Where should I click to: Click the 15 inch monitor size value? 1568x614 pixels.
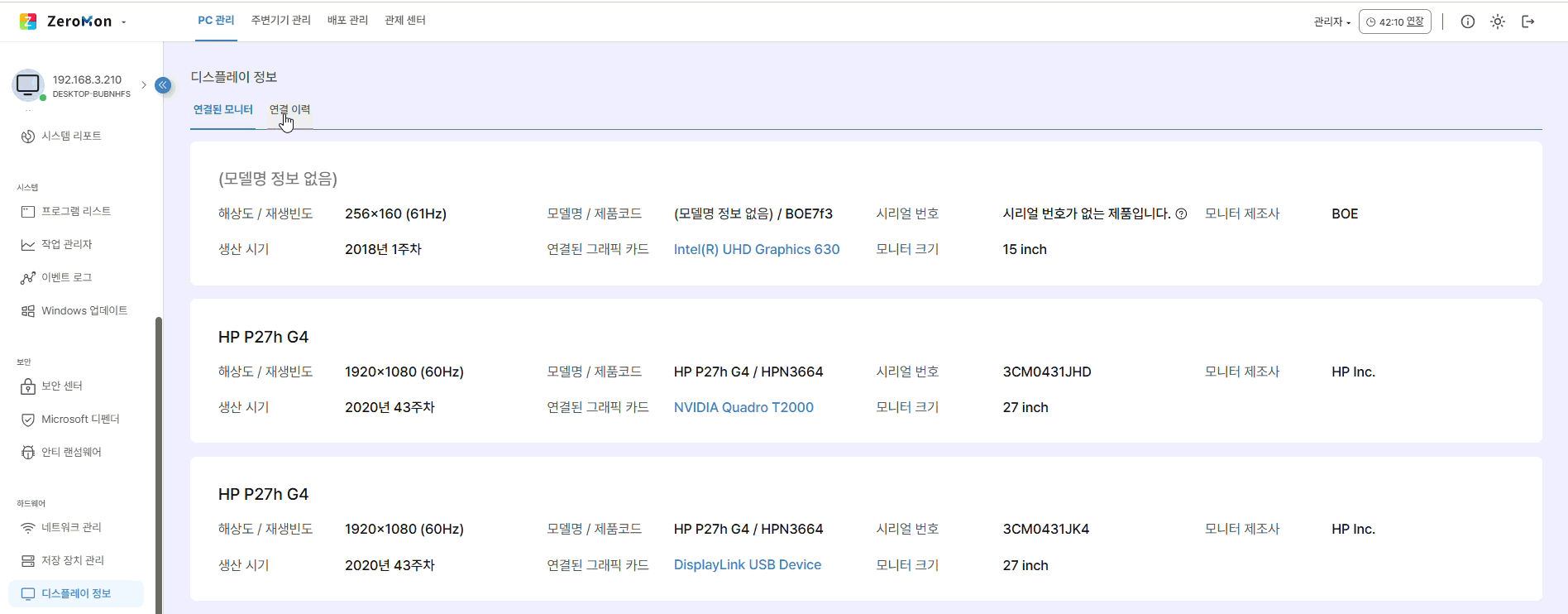click(1025, 249)
